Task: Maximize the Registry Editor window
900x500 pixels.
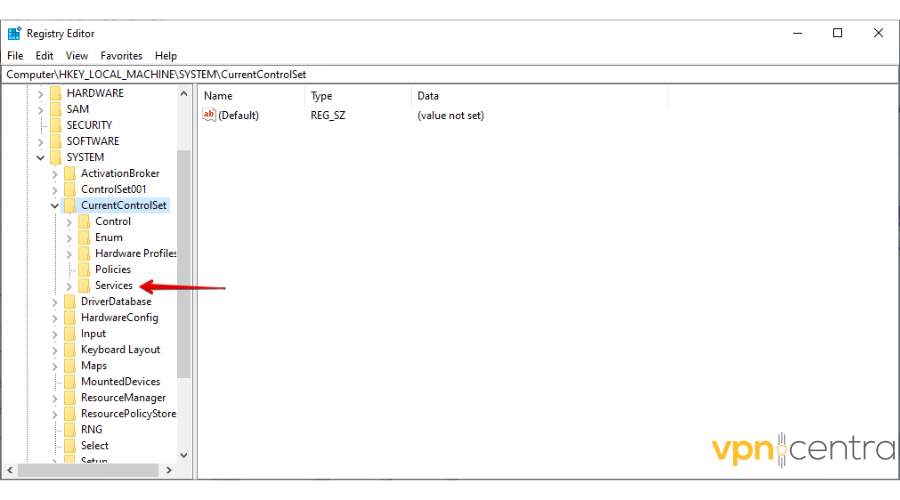Action: pyautogui.click(x=837, y=33)
